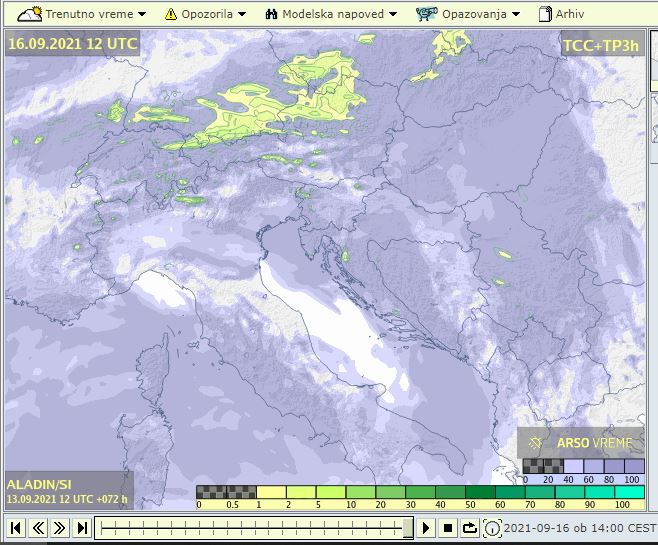
Task: Step back one frame with double-left arrows
Action: pos(38,528)
